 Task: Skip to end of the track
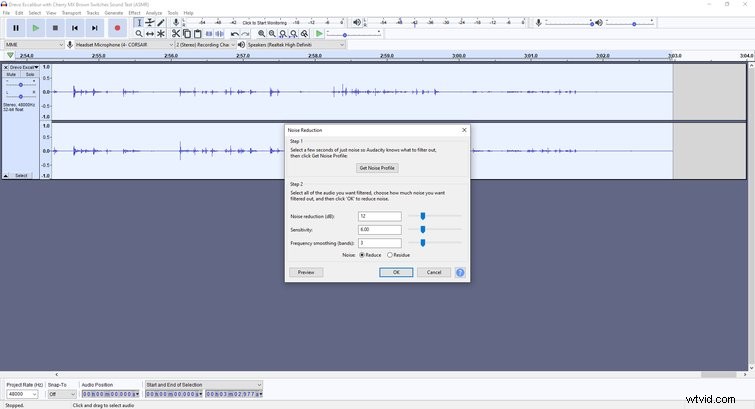click(95, 28)
